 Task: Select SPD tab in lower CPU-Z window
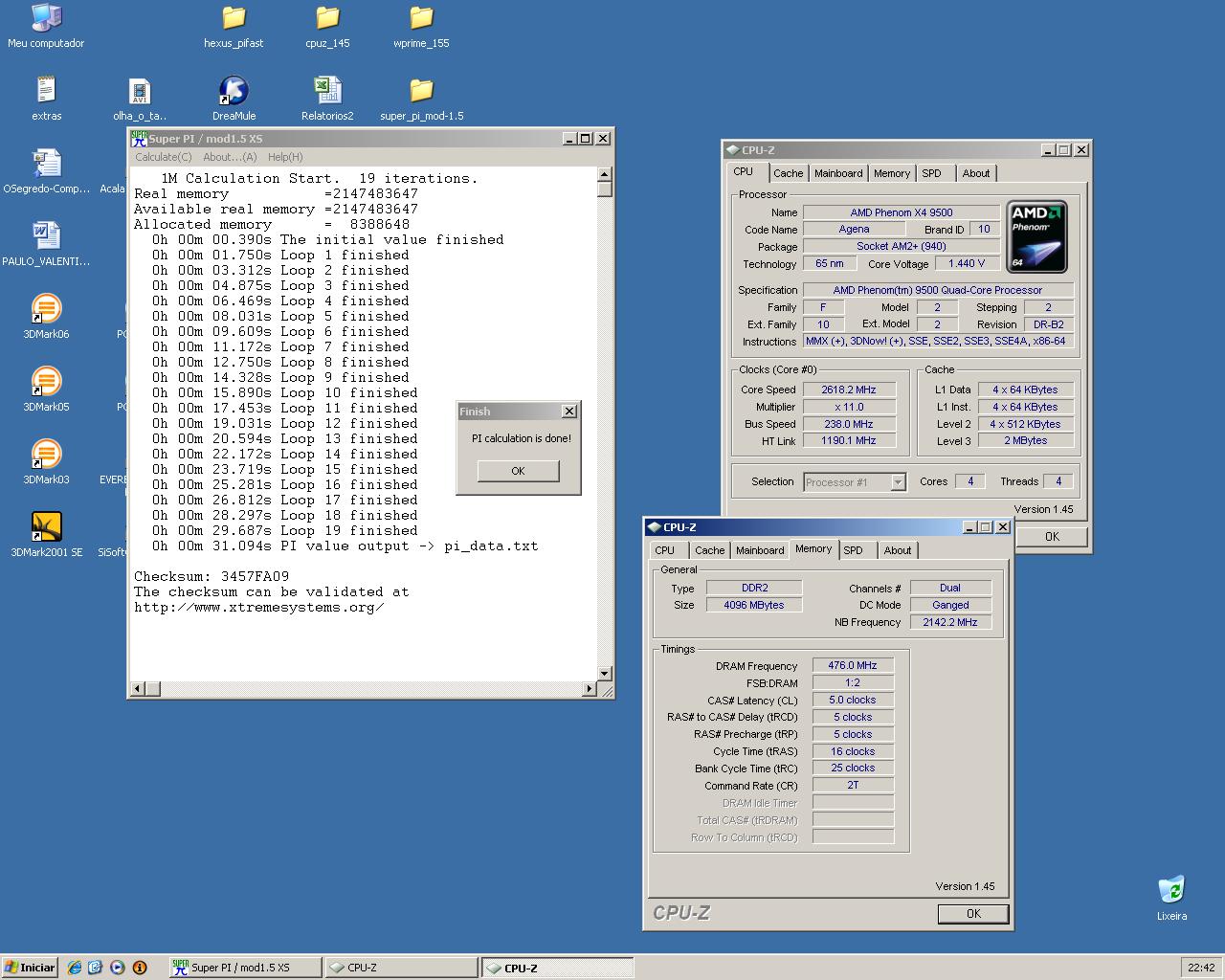point(854,550)
